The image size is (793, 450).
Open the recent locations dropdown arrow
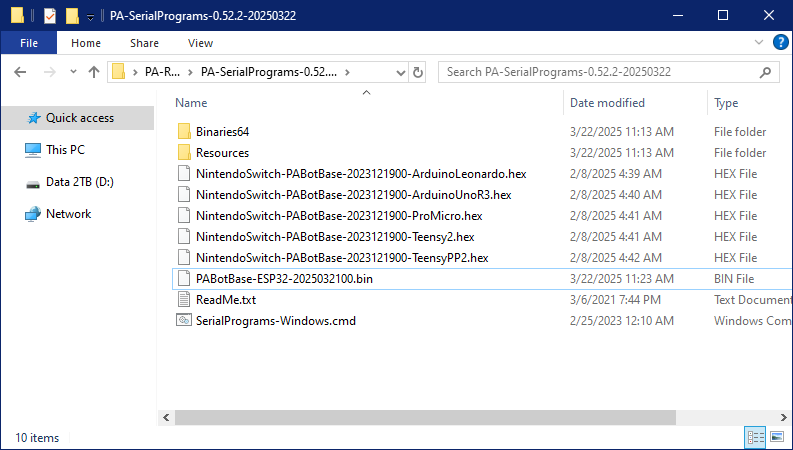73,72
